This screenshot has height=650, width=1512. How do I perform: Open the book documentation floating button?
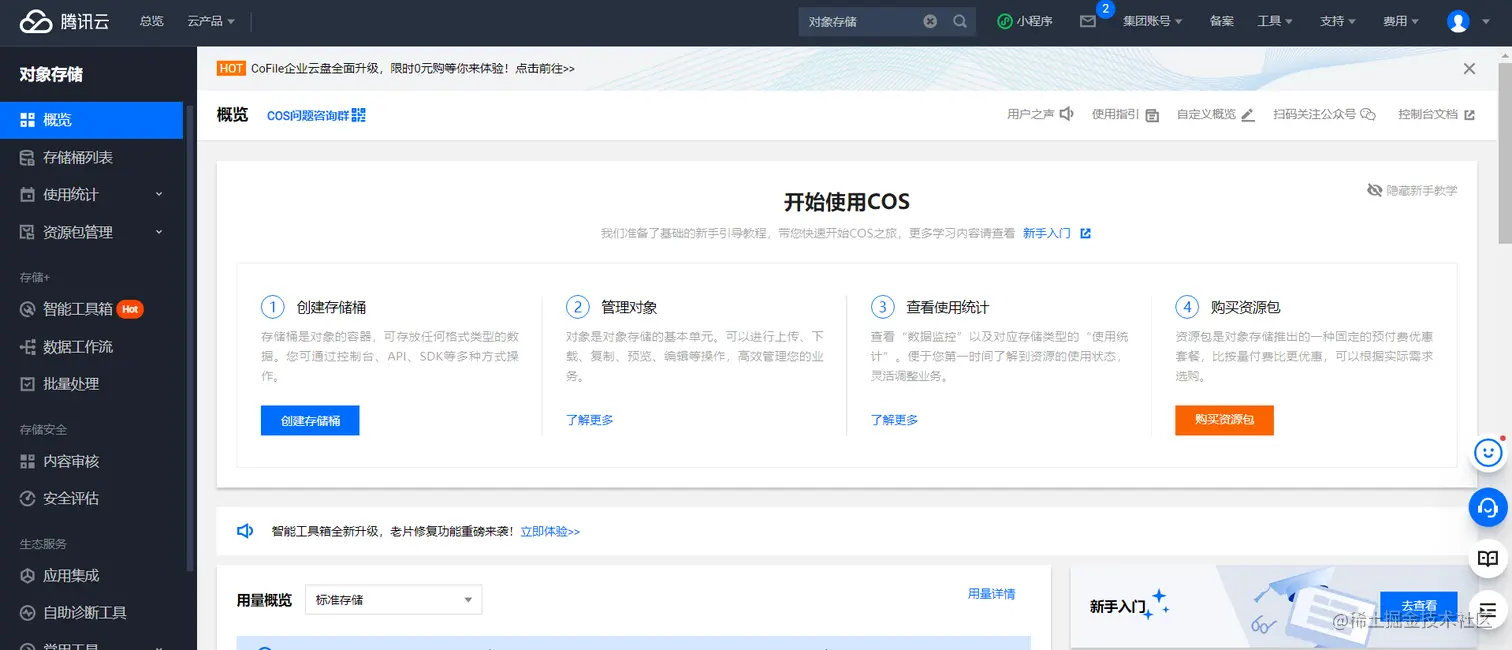(x=1489, y=559)
